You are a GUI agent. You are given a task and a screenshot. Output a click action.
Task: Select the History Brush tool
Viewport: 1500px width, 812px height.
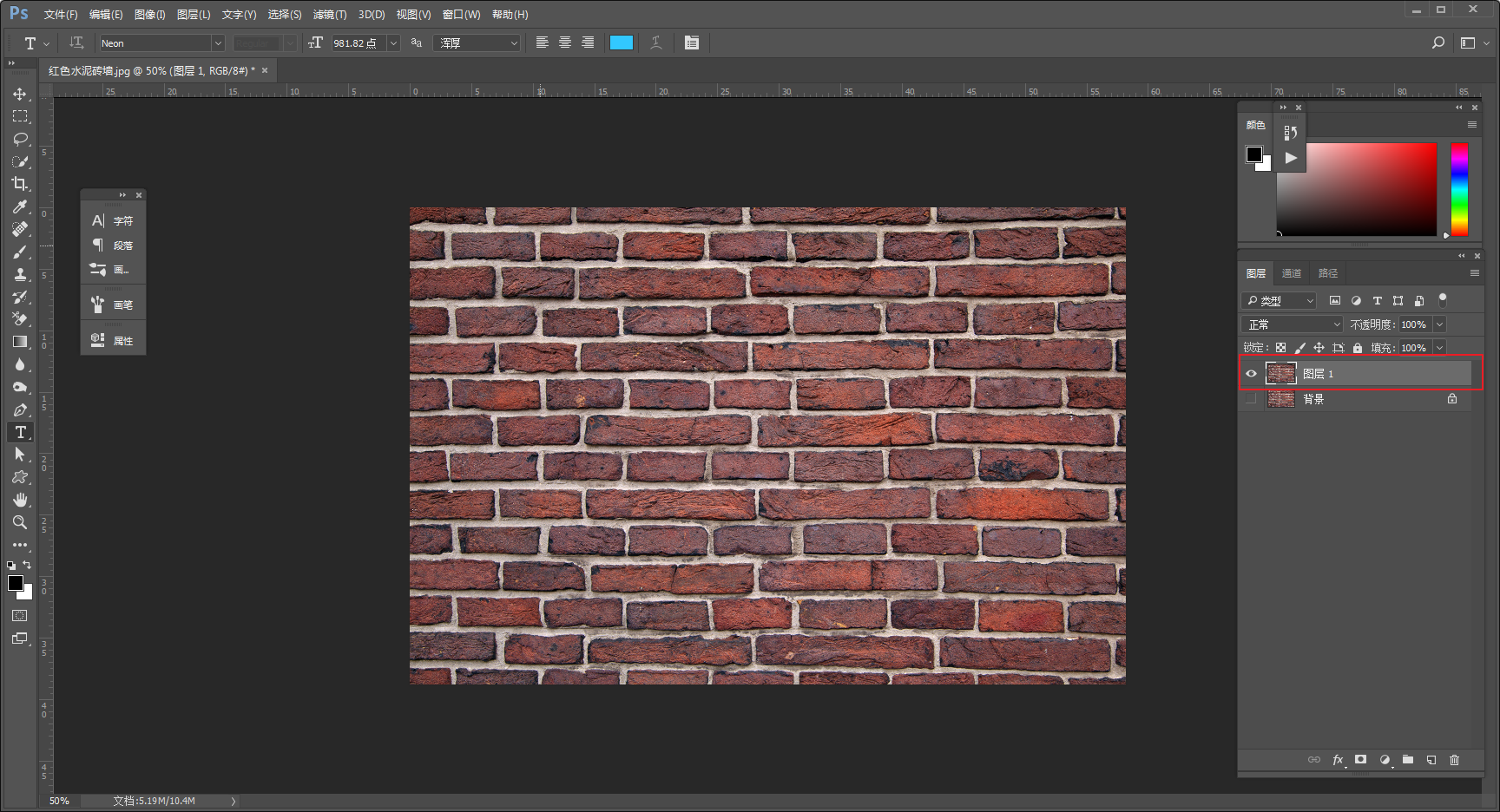20,297
